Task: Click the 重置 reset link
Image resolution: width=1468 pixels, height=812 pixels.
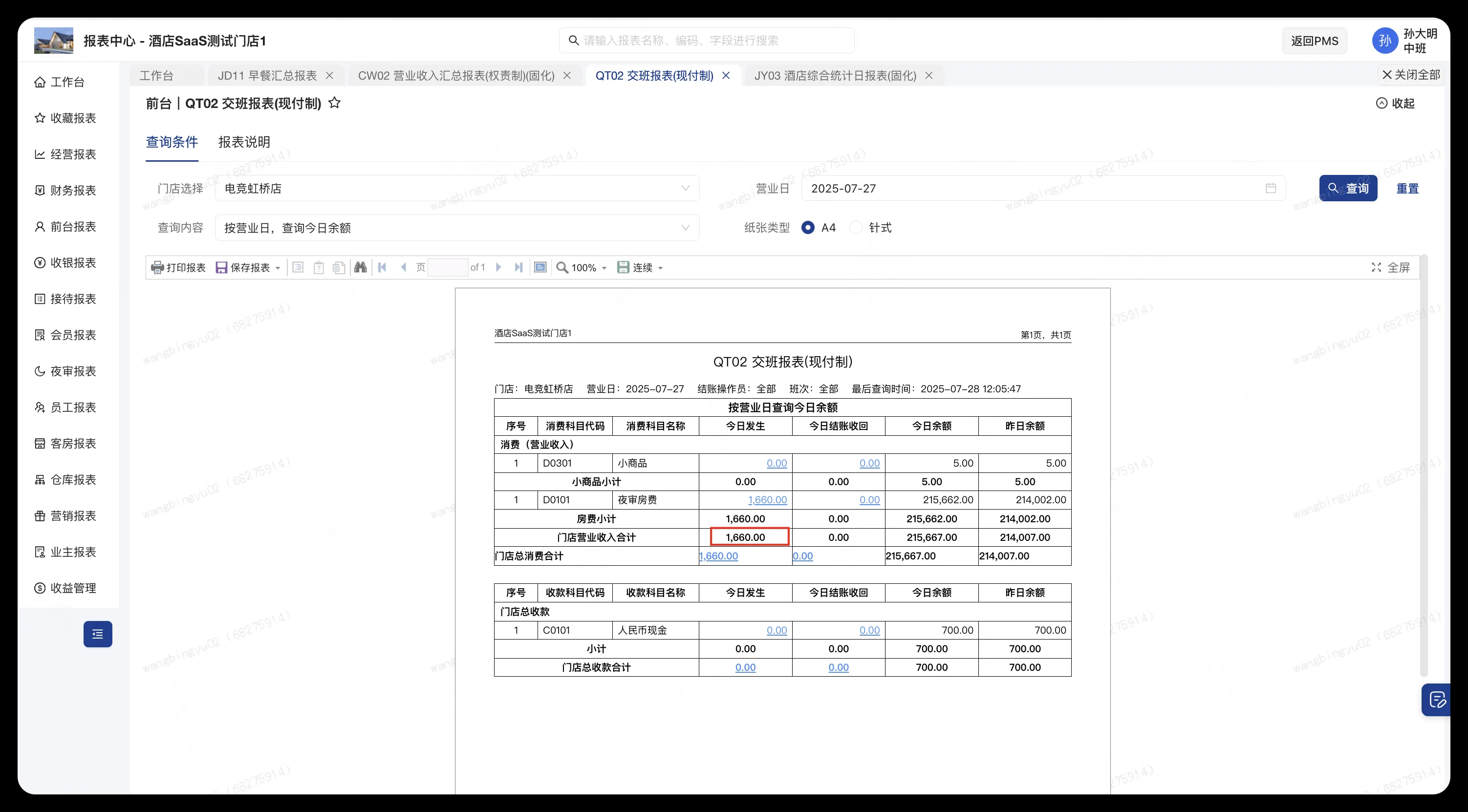Action: pos(1407,188)
